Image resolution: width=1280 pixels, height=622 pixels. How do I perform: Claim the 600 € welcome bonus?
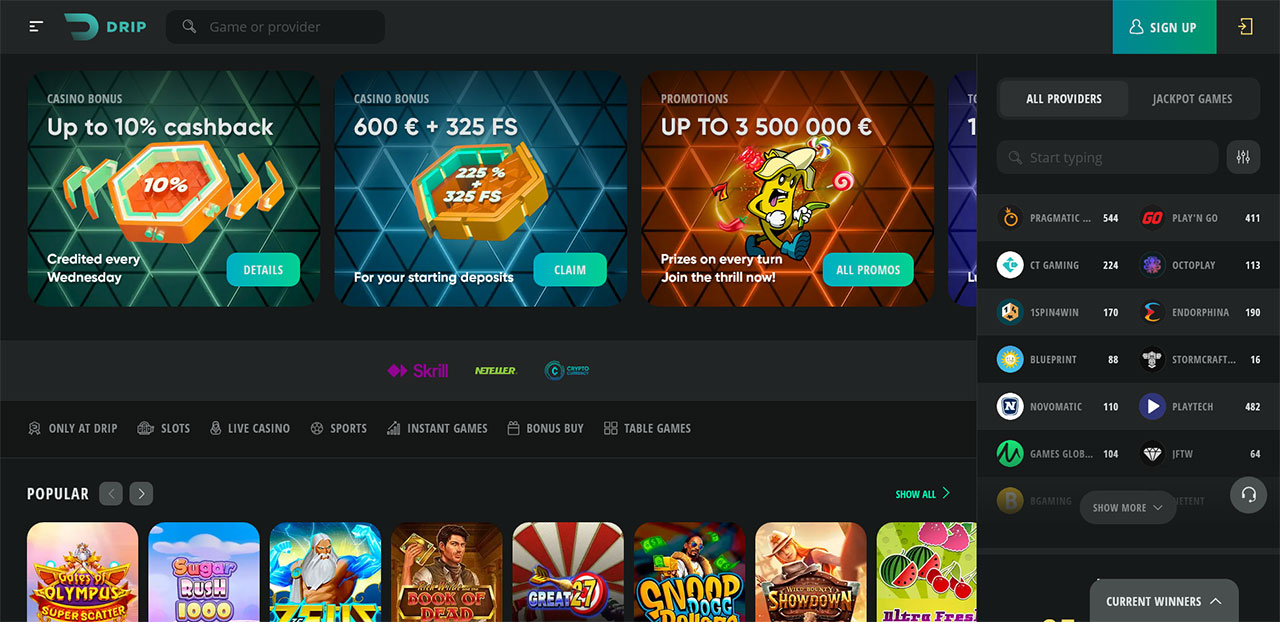click(570, 270)
